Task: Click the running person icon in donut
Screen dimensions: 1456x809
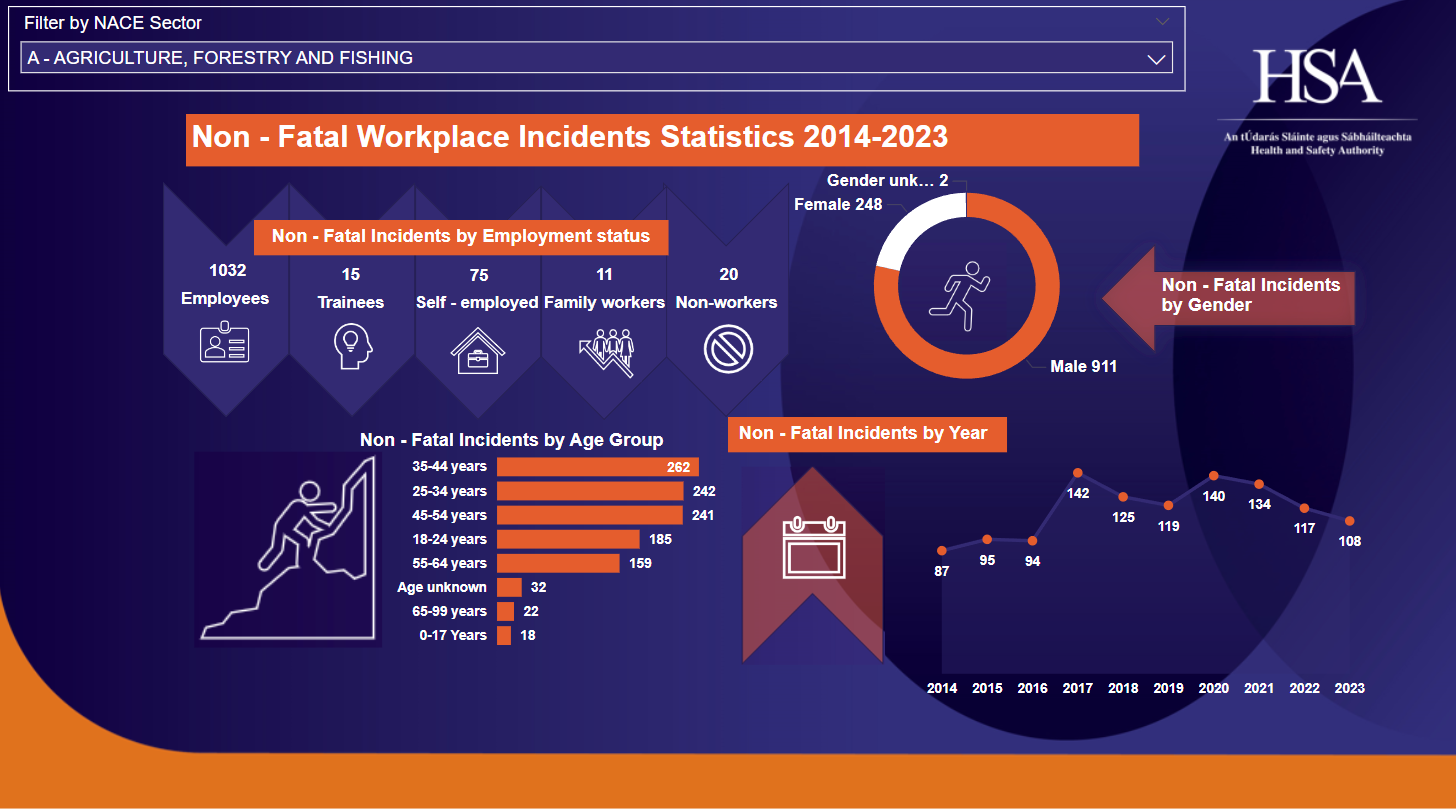Action: click(959, 295)
